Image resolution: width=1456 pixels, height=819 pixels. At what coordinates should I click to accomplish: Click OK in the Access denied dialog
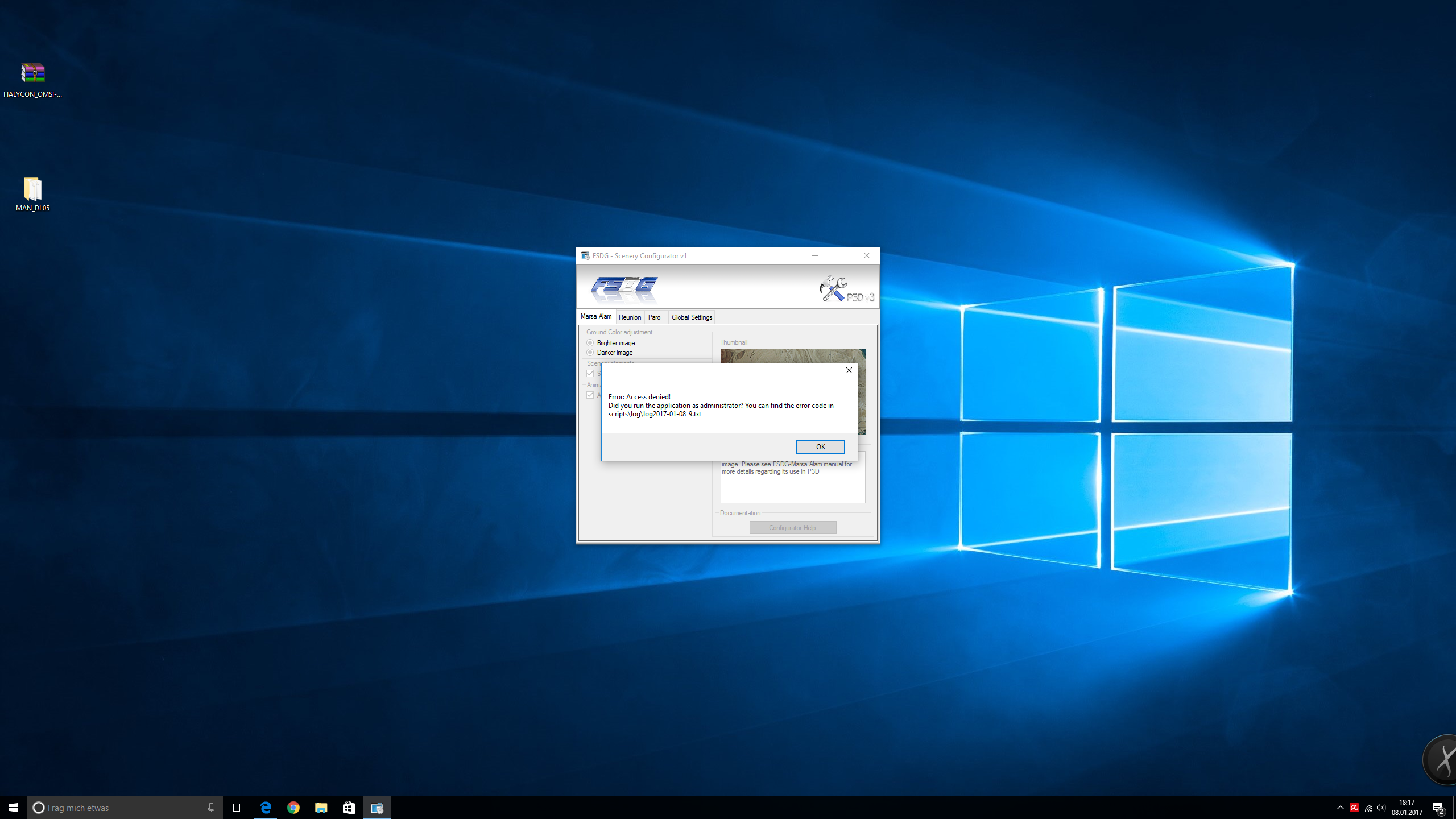click(x=820, y=447)
